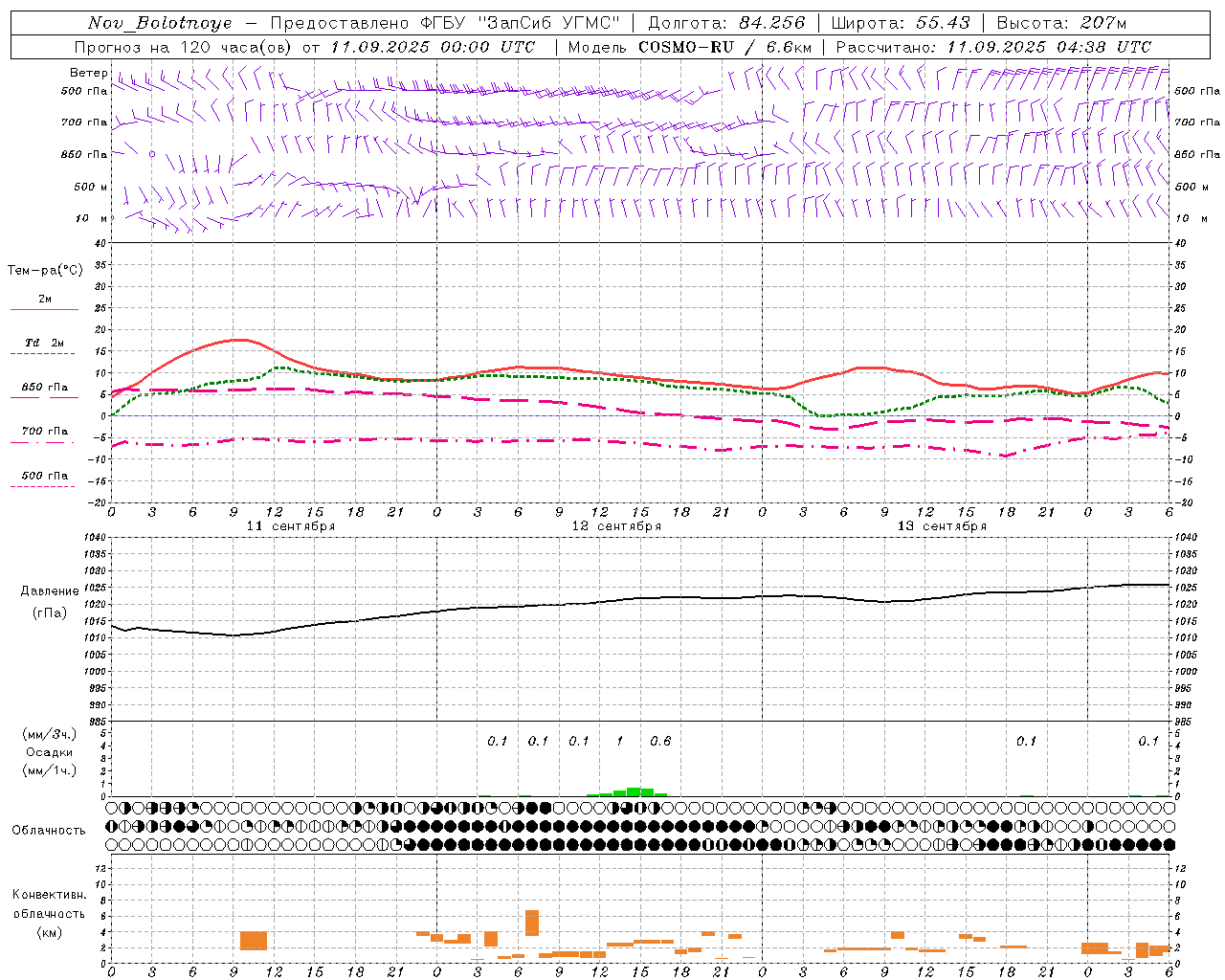The width and height of the screenshot is (1225, 980).
Task: Click the station name Nov_Bolotnoye
Action: (x=161, y=23)
